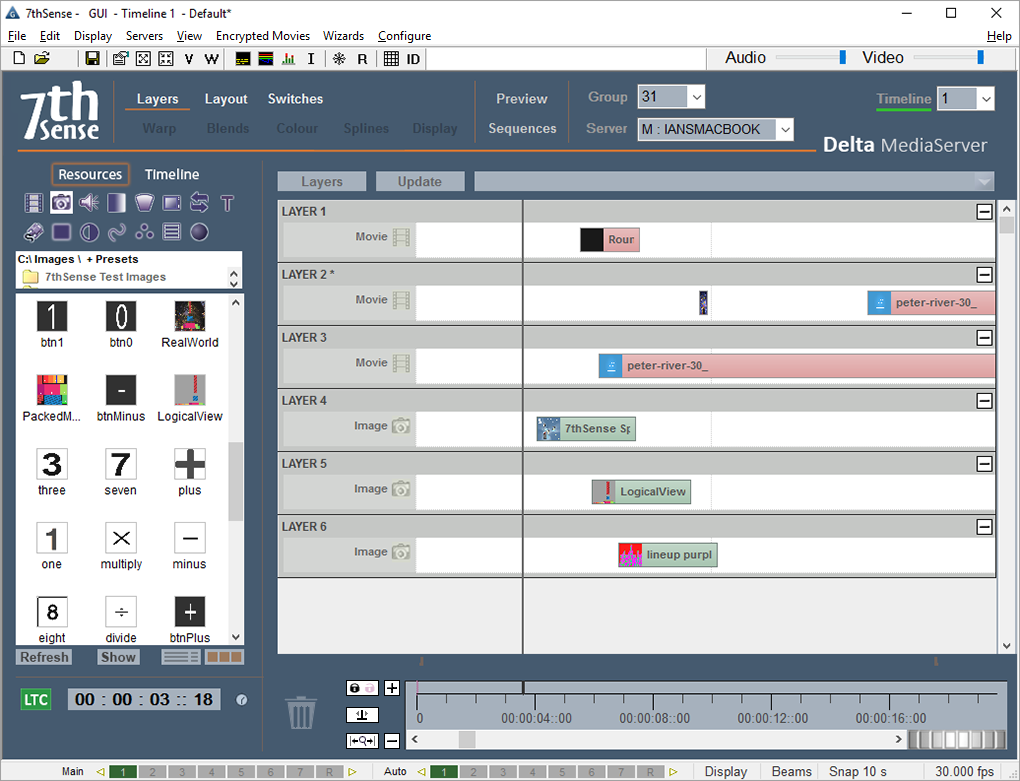This screenshot has width=1020, height=781.
Task: Select Auto playback button 3
Action: click(503, 772)
